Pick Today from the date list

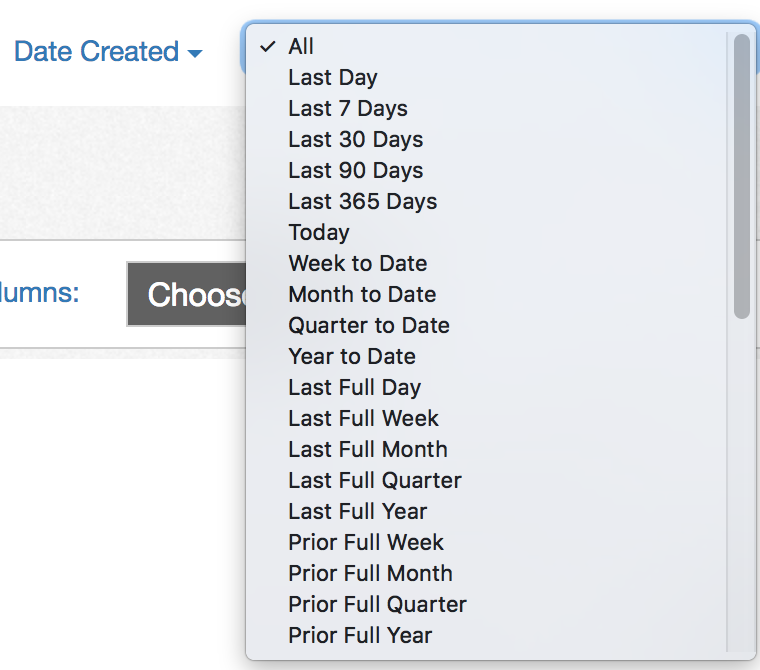tap(319, 232)
